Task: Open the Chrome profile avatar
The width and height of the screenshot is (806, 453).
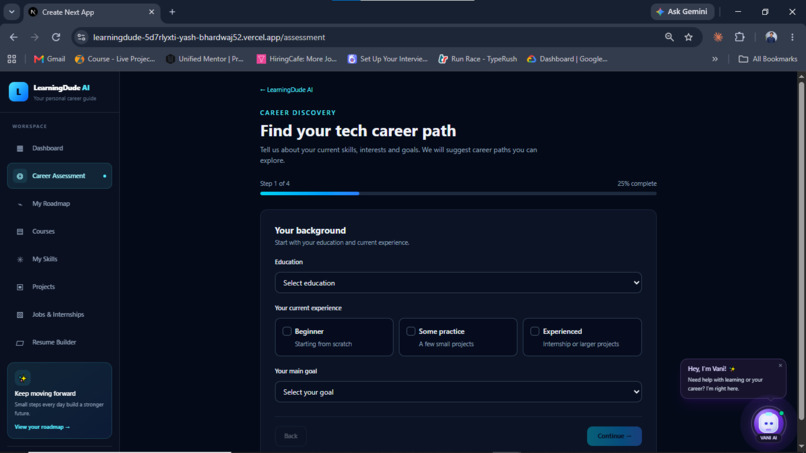Action: (x=771, y=37)
